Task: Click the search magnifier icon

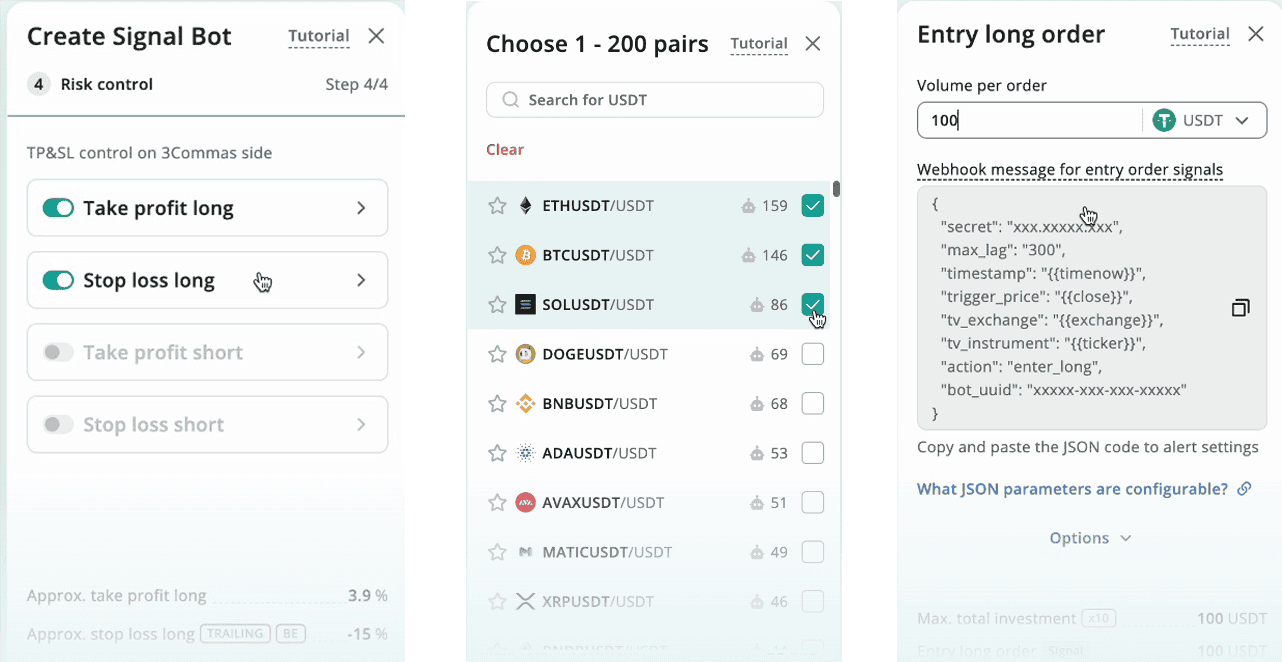Action: tap(511, 100)
